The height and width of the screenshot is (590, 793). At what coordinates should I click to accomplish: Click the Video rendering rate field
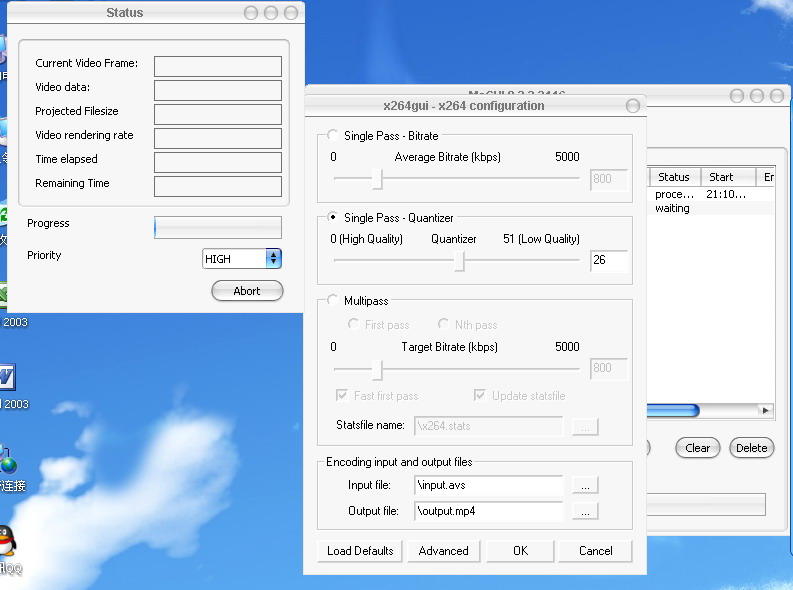pyautogui.click(x=217, y=139)
